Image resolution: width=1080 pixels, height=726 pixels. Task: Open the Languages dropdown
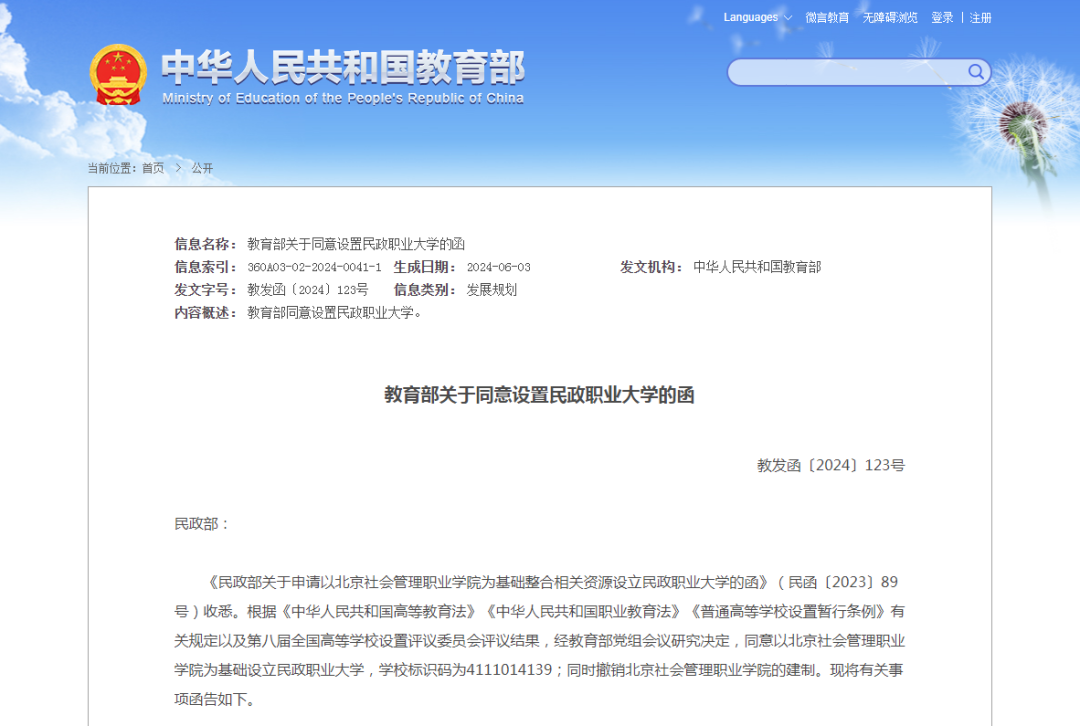[x=757, y=17]
